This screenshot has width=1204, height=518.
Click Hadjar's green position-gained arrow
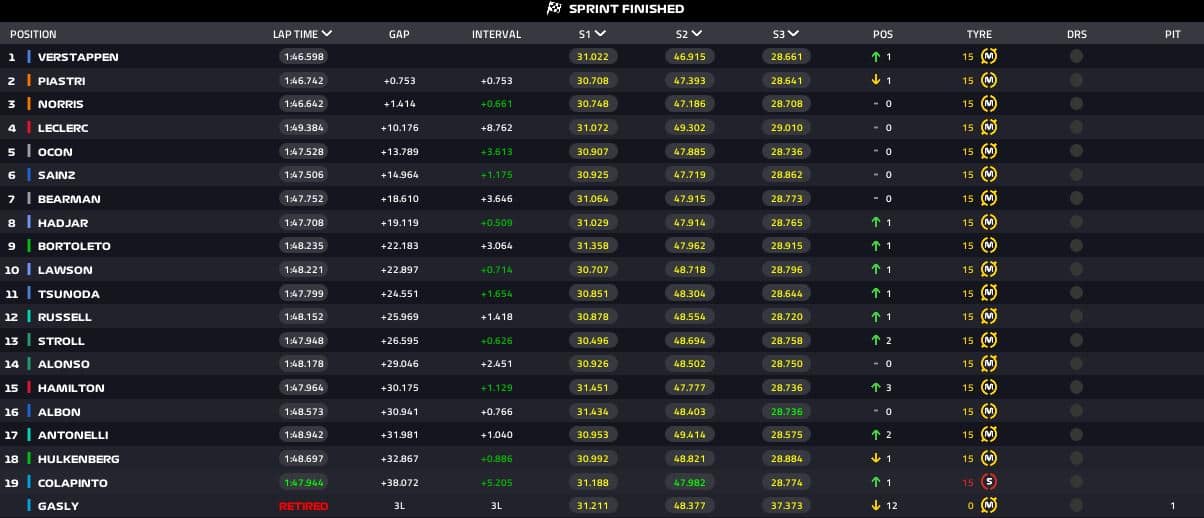tap(876, 222)
